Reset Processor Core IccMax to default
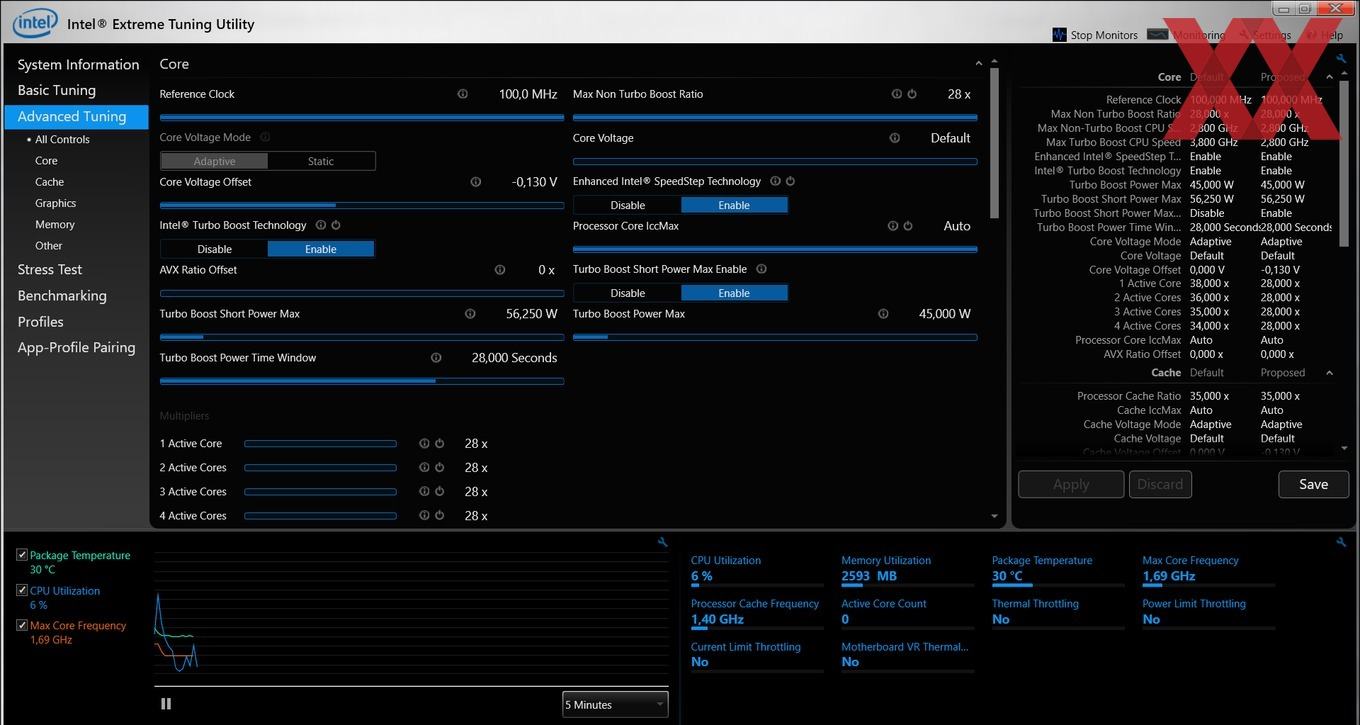 point(908,226)
